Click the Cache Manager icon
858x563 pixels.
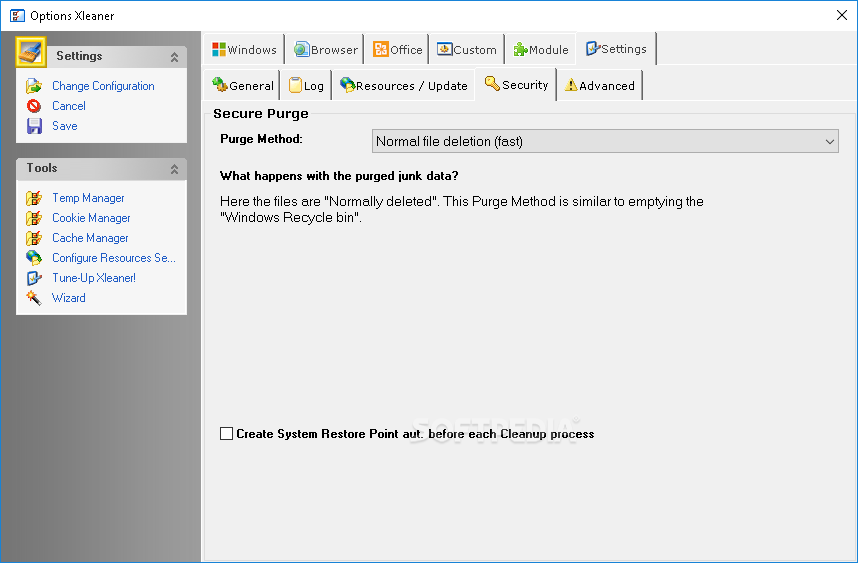tap(34, 238)
